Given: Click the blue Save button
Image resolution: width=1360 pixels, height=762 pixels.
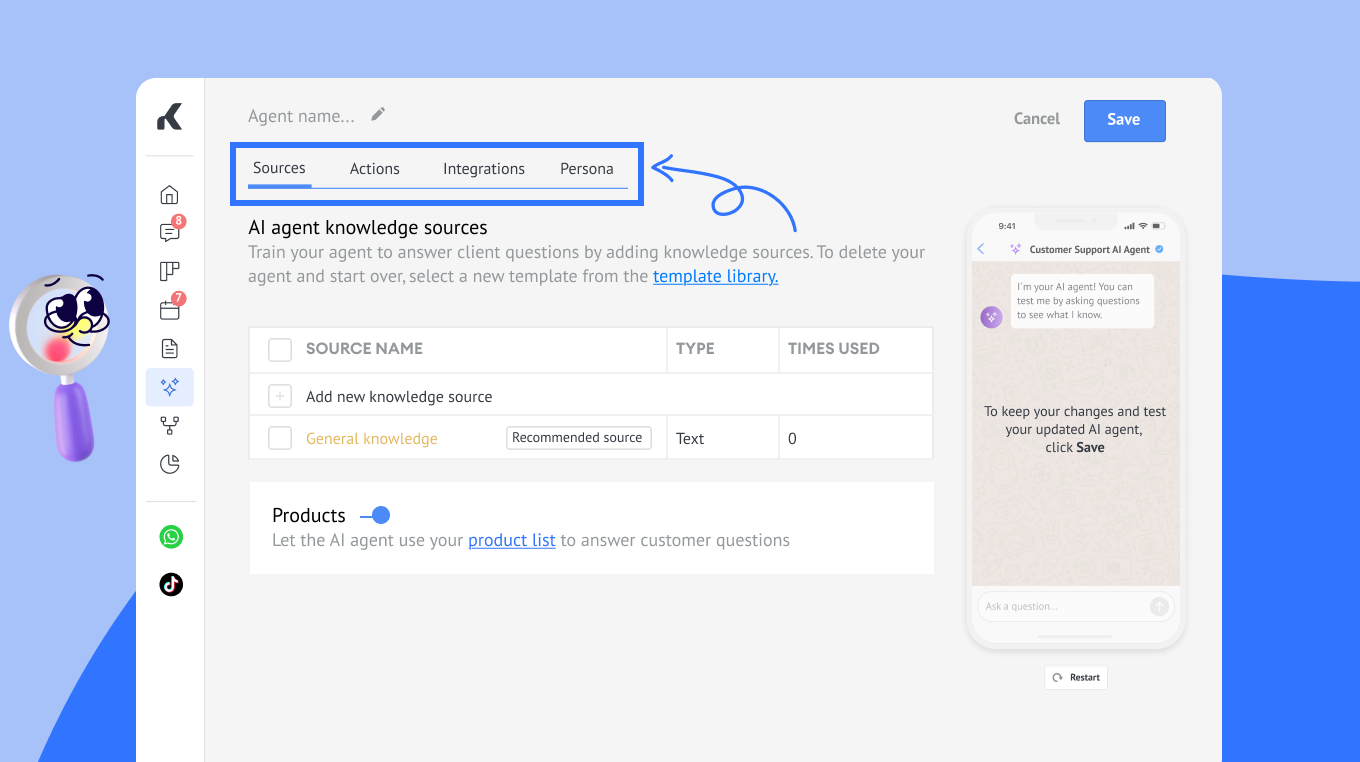Looking at the screenshot, I should [x=1124, y=120].
